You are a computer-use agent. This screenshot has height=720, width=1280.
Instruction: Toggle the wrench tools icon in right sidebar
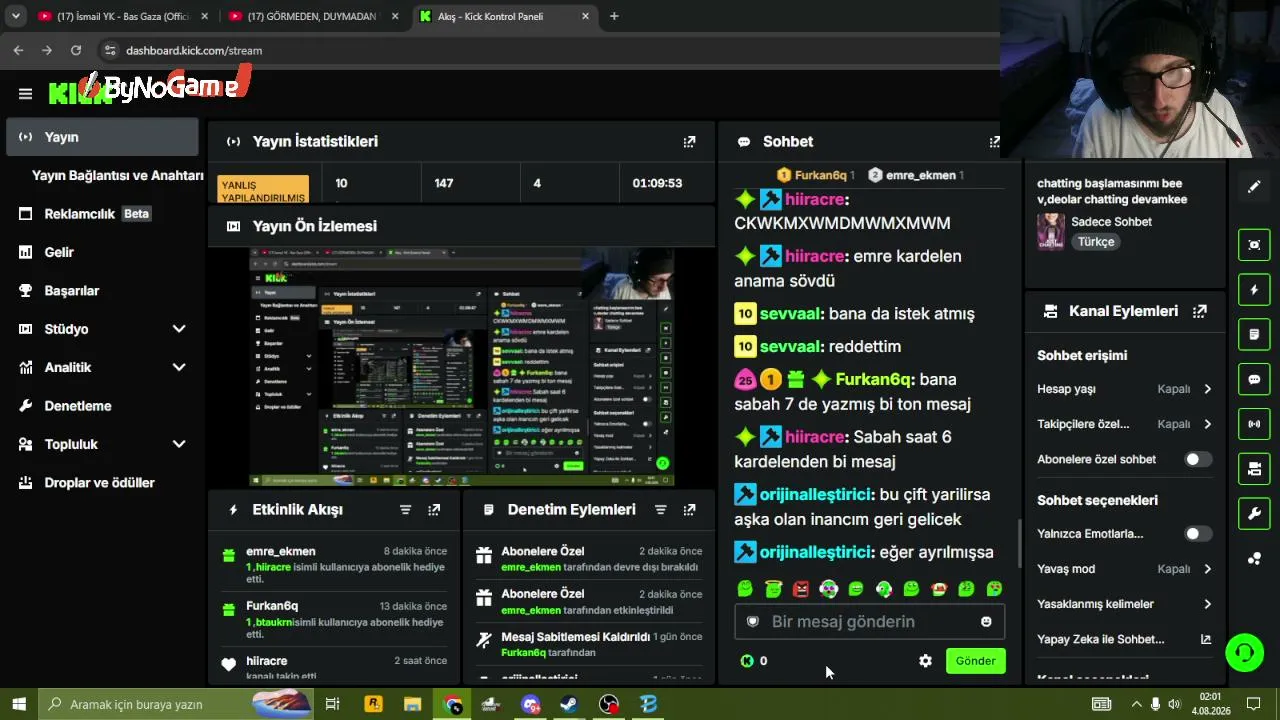pos(1254,514)
